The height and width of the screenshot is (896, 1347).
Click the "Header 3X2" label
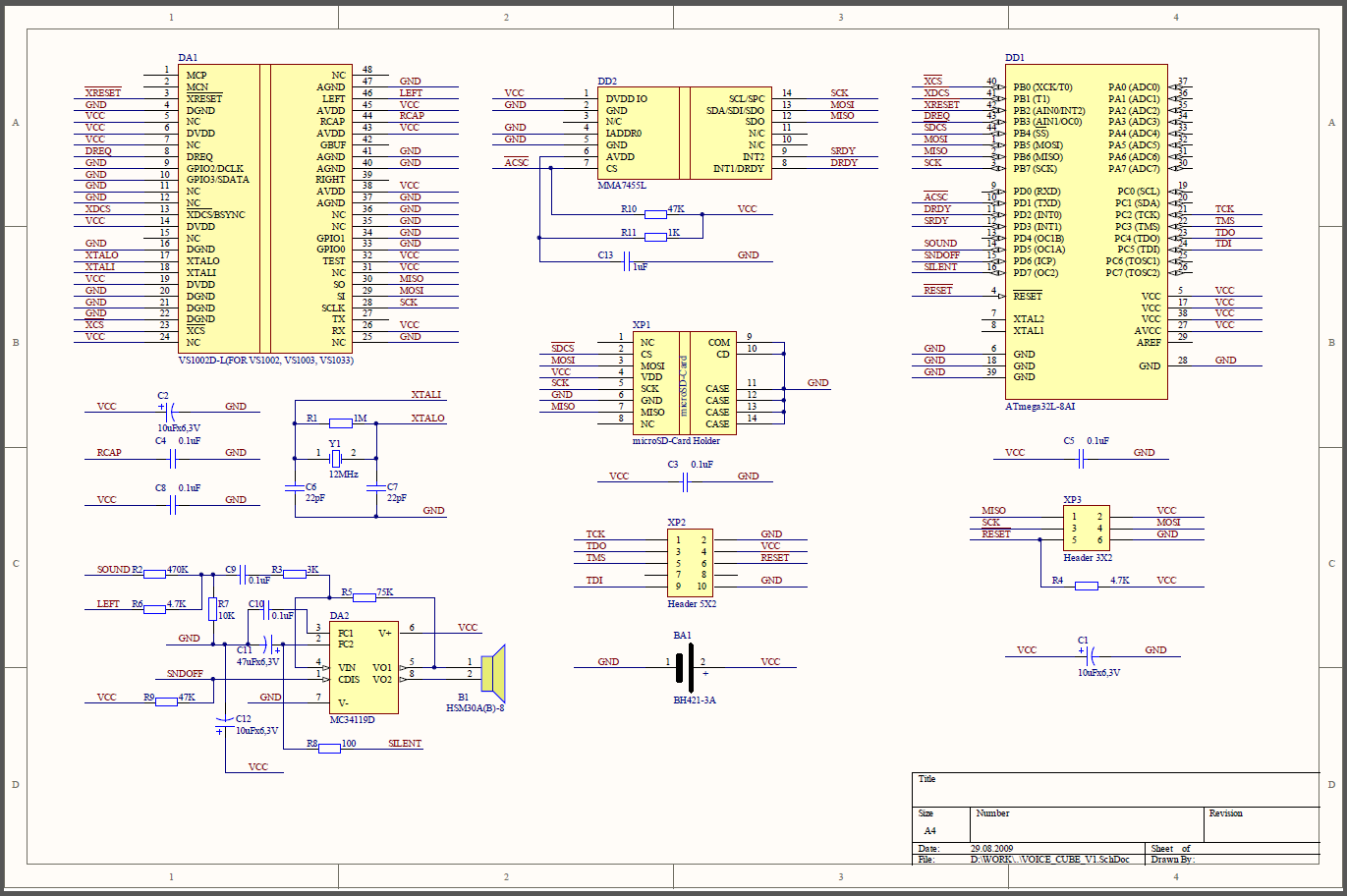pos(1088,558)
